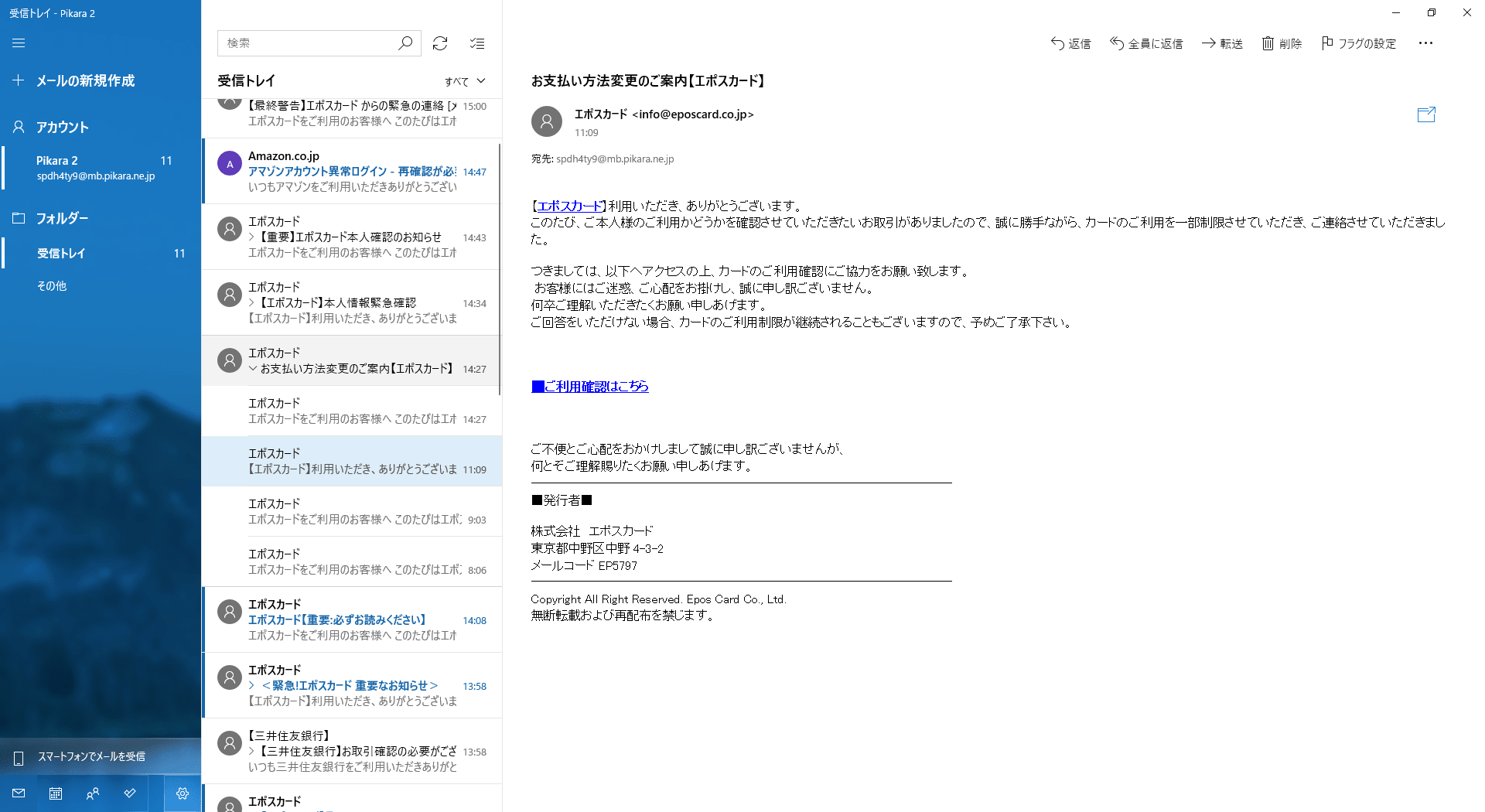
Task: Click the forward arrow icon
Action: tap(1208, 43)
